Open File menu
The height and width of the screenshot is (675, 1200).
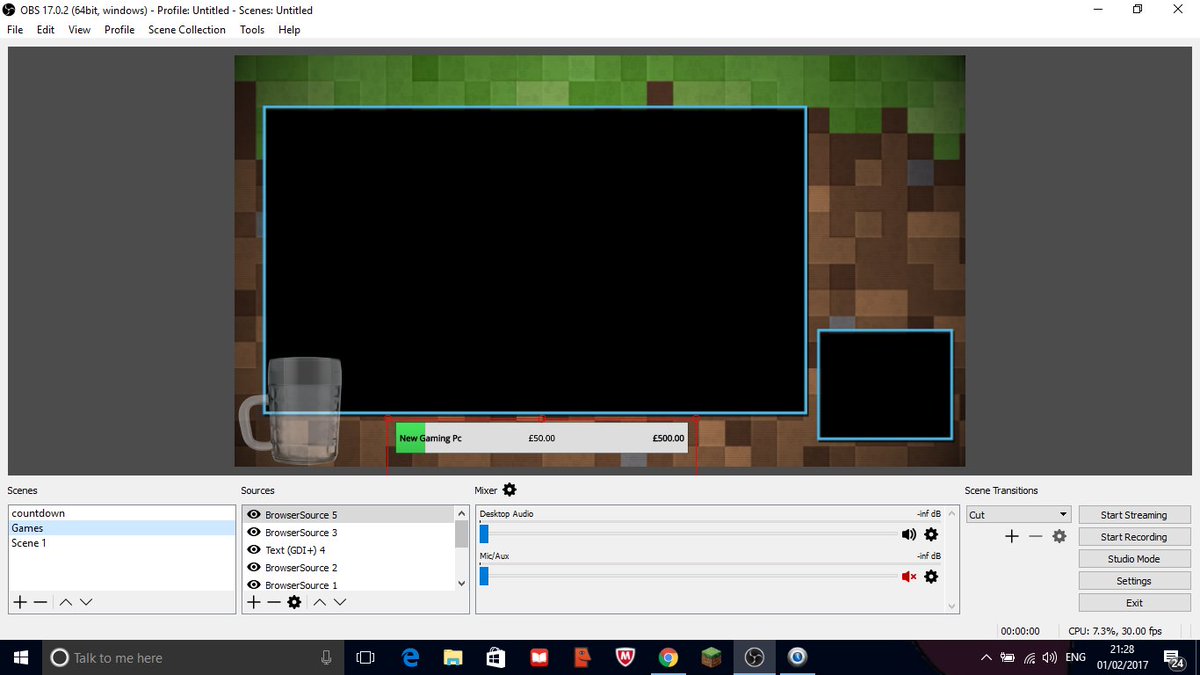coord(15,30)
